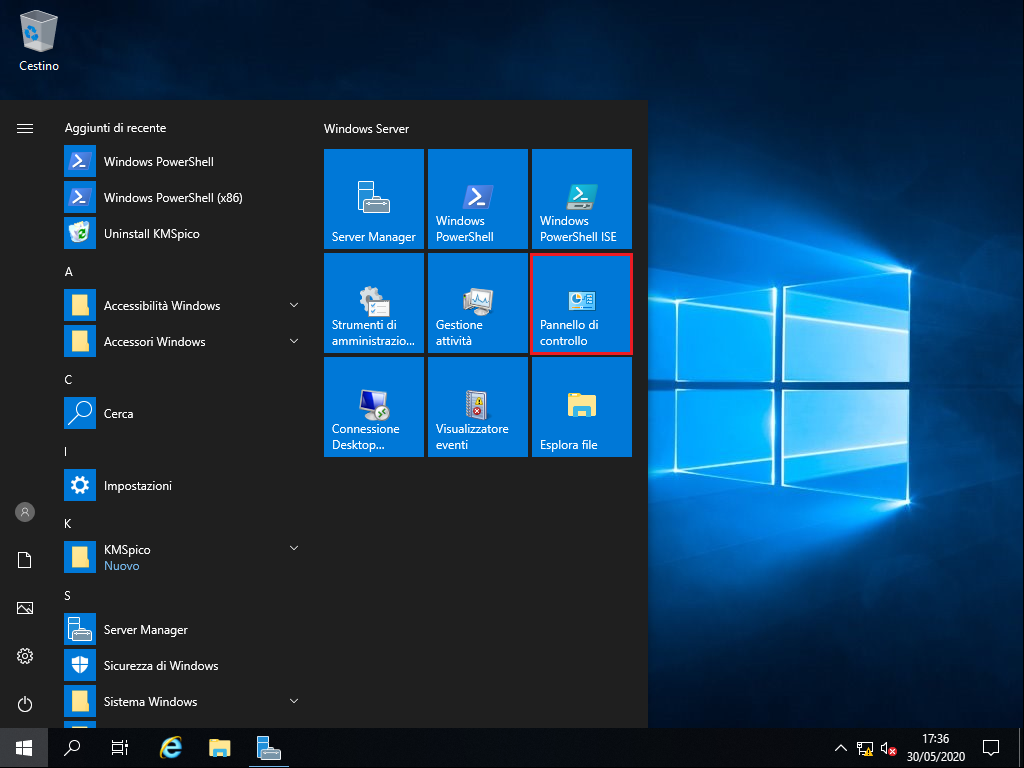Open Server Manager from the S app list

[183, 630]
